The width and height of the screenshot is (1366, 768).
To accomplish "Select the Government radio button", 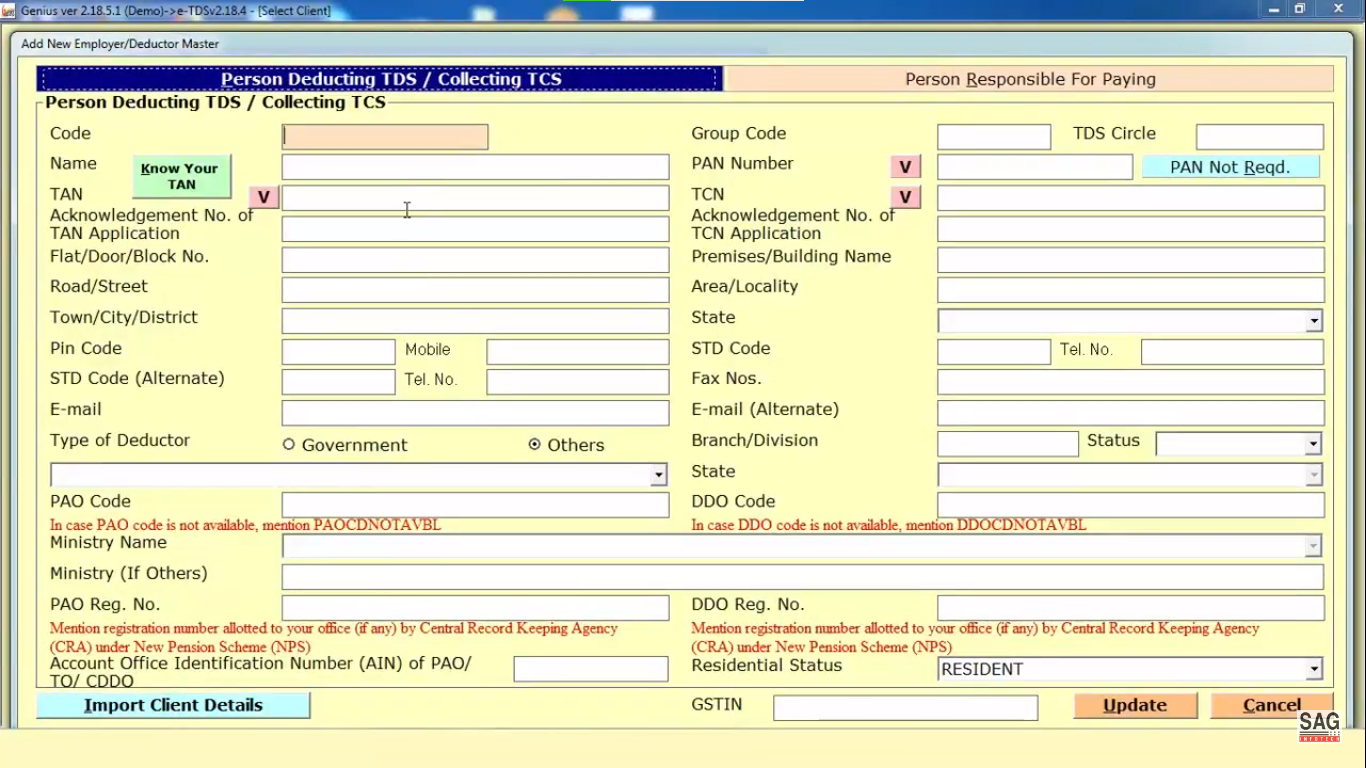I will point(289,445).
